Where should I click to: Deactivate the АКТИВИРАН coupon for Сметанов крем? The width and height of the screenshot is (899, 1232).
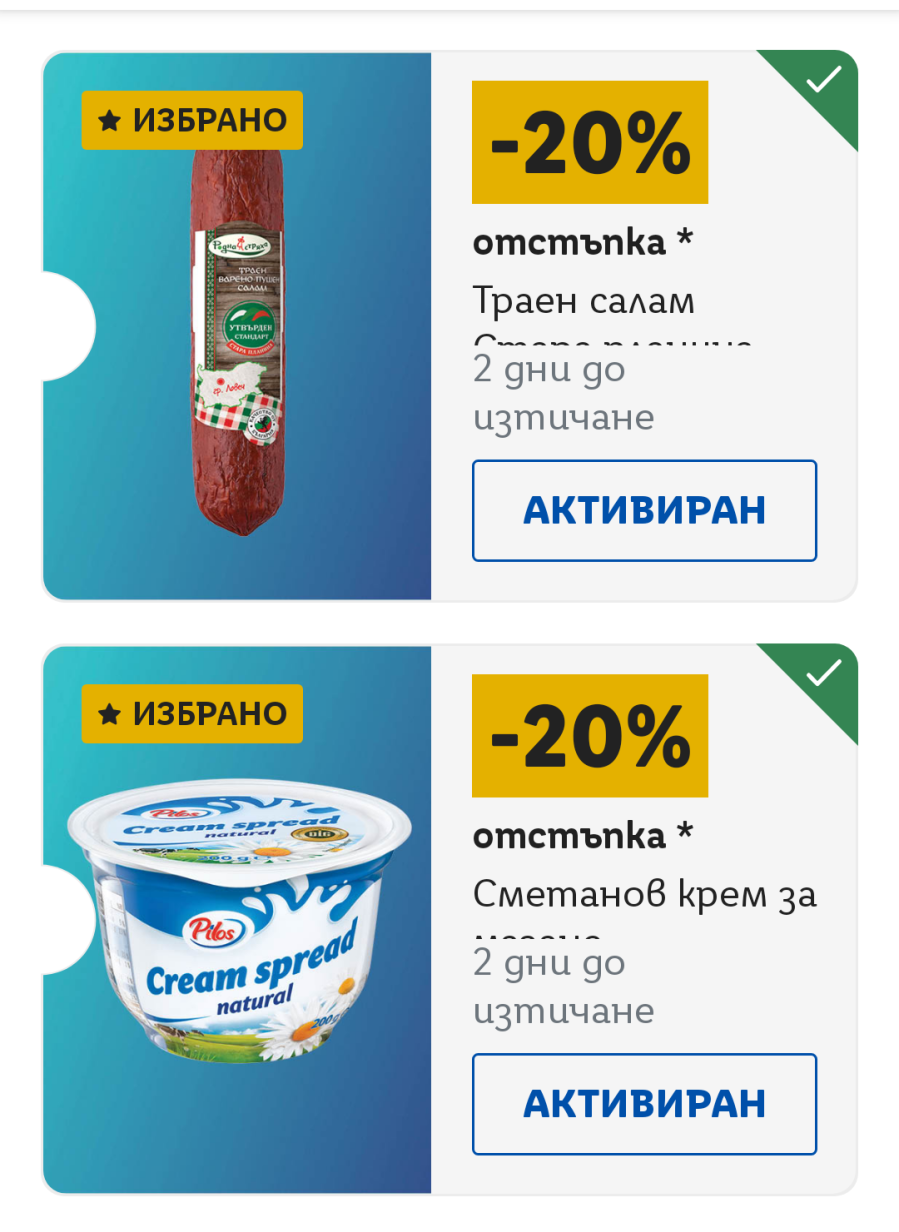(x=644, y=1104)
